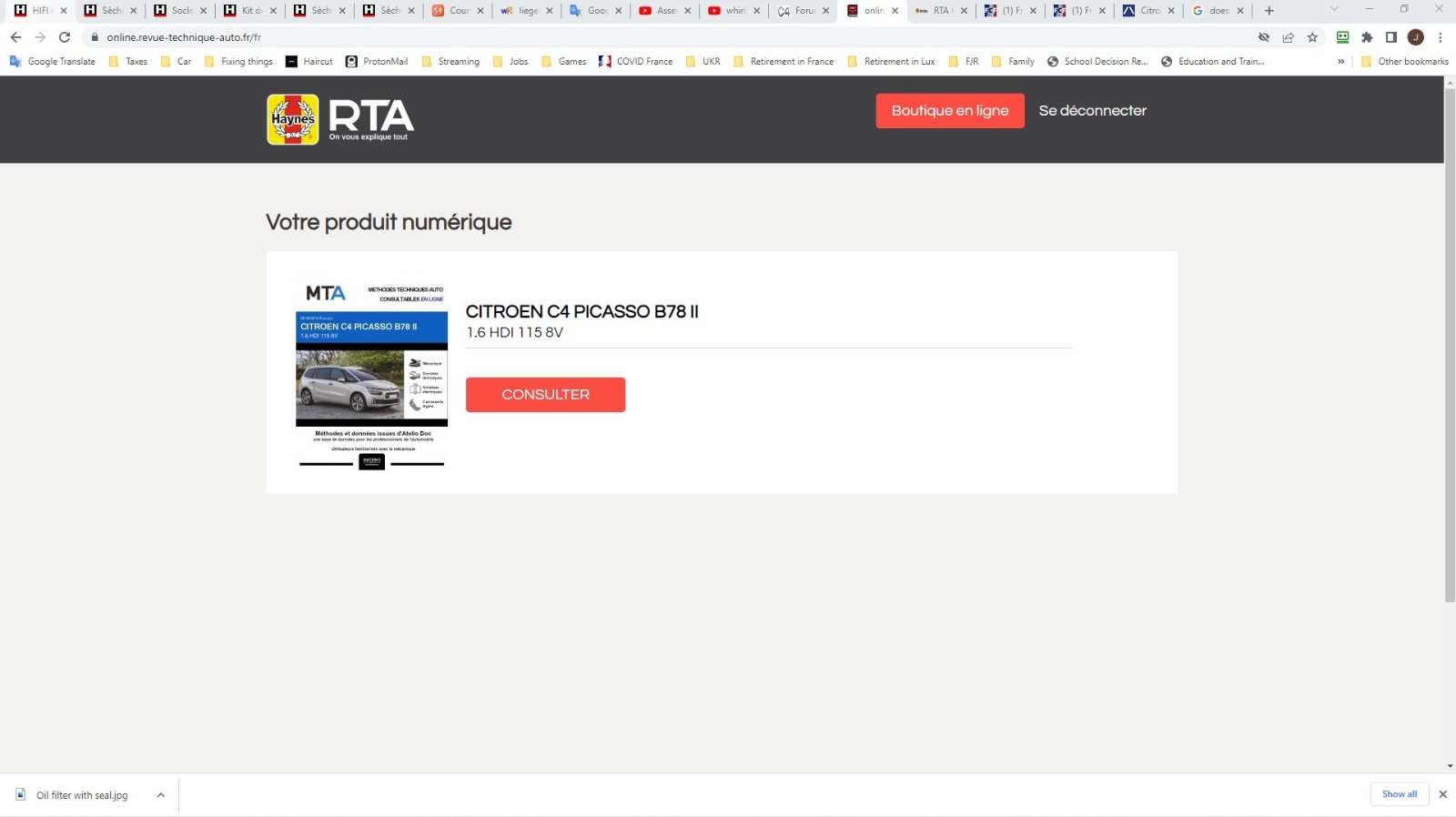Open School Decision Re... bookmark

point(1097,62)
